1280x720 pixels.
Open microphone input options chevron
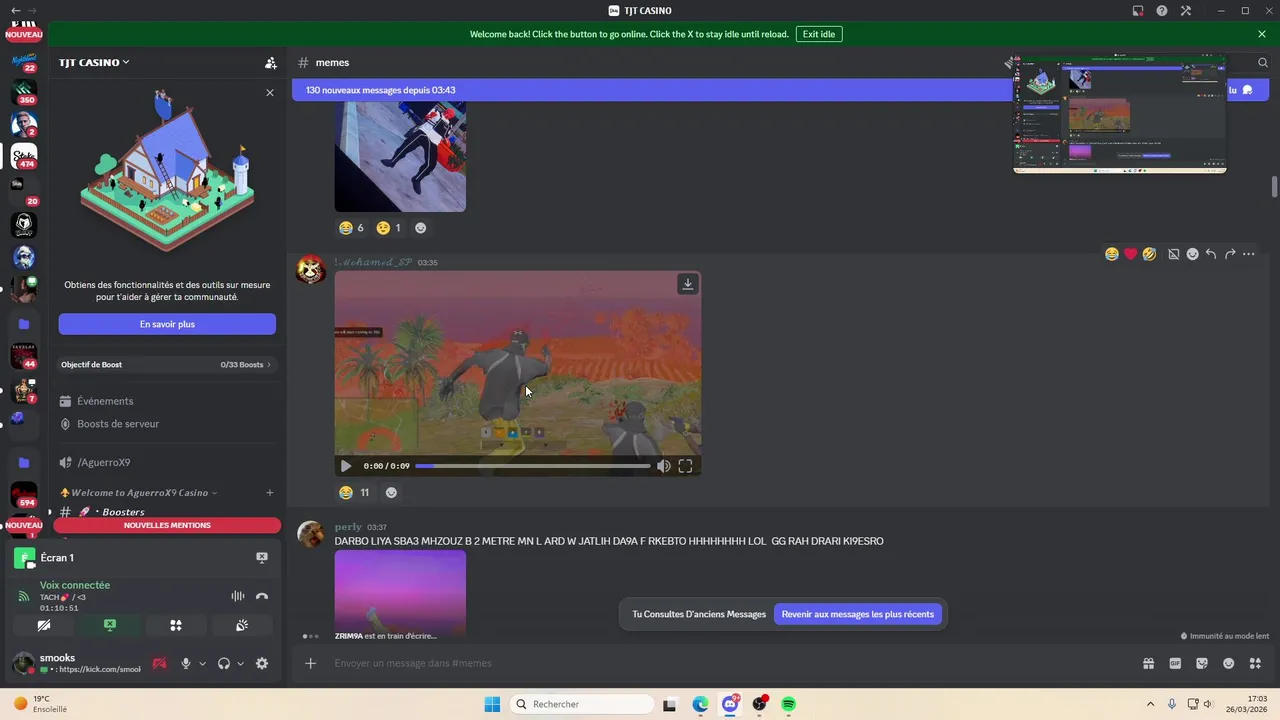(202, 663)
